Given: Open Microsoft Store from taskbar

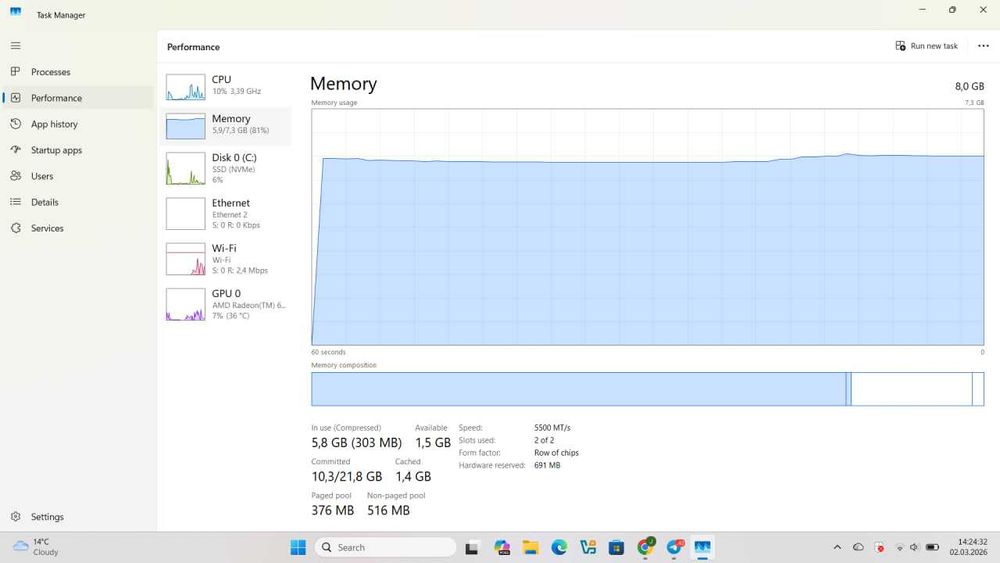Looking at the screenshot, I should pos(616,547).
